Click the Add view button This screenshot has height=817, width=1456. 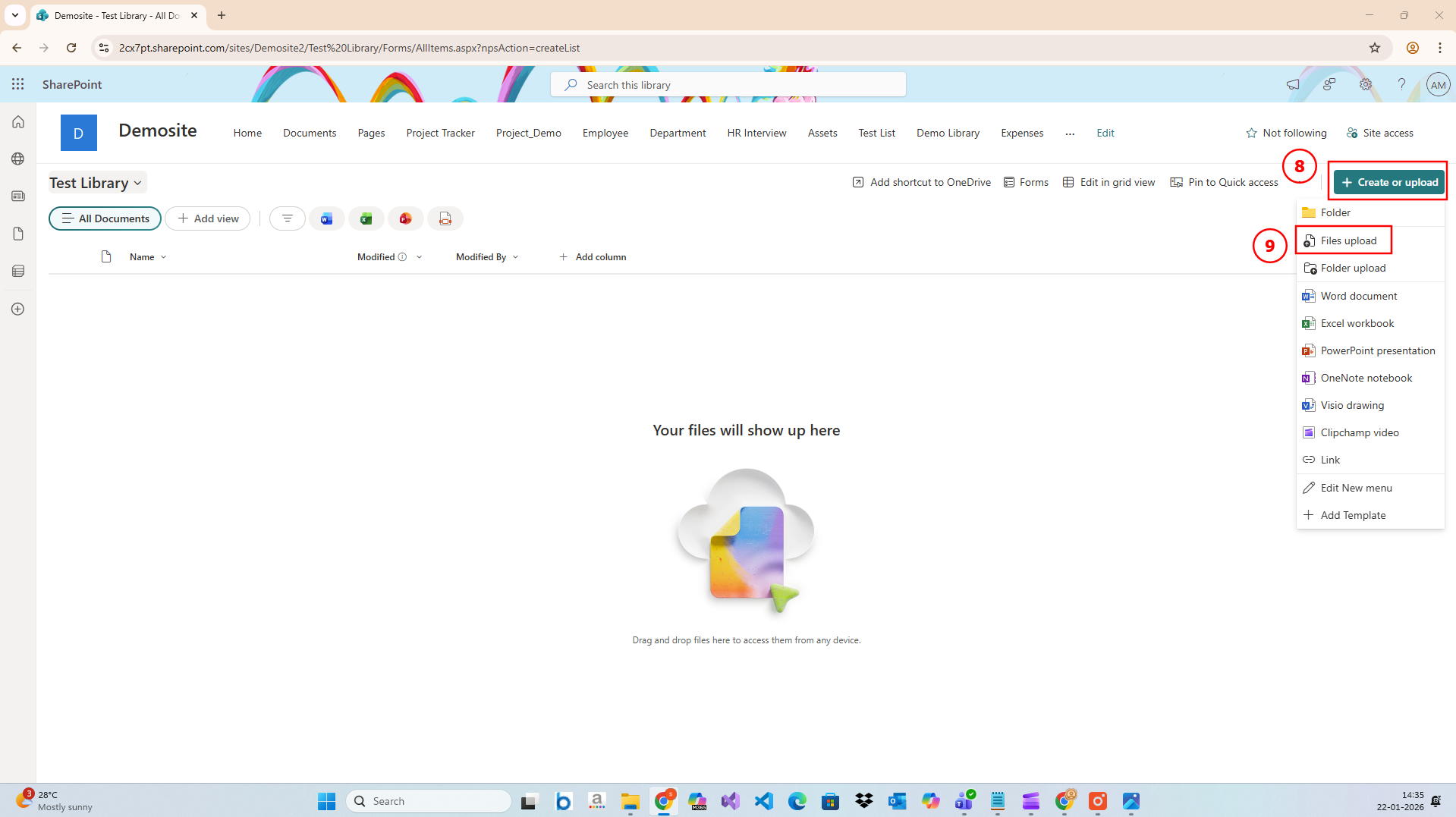[208, 218]
